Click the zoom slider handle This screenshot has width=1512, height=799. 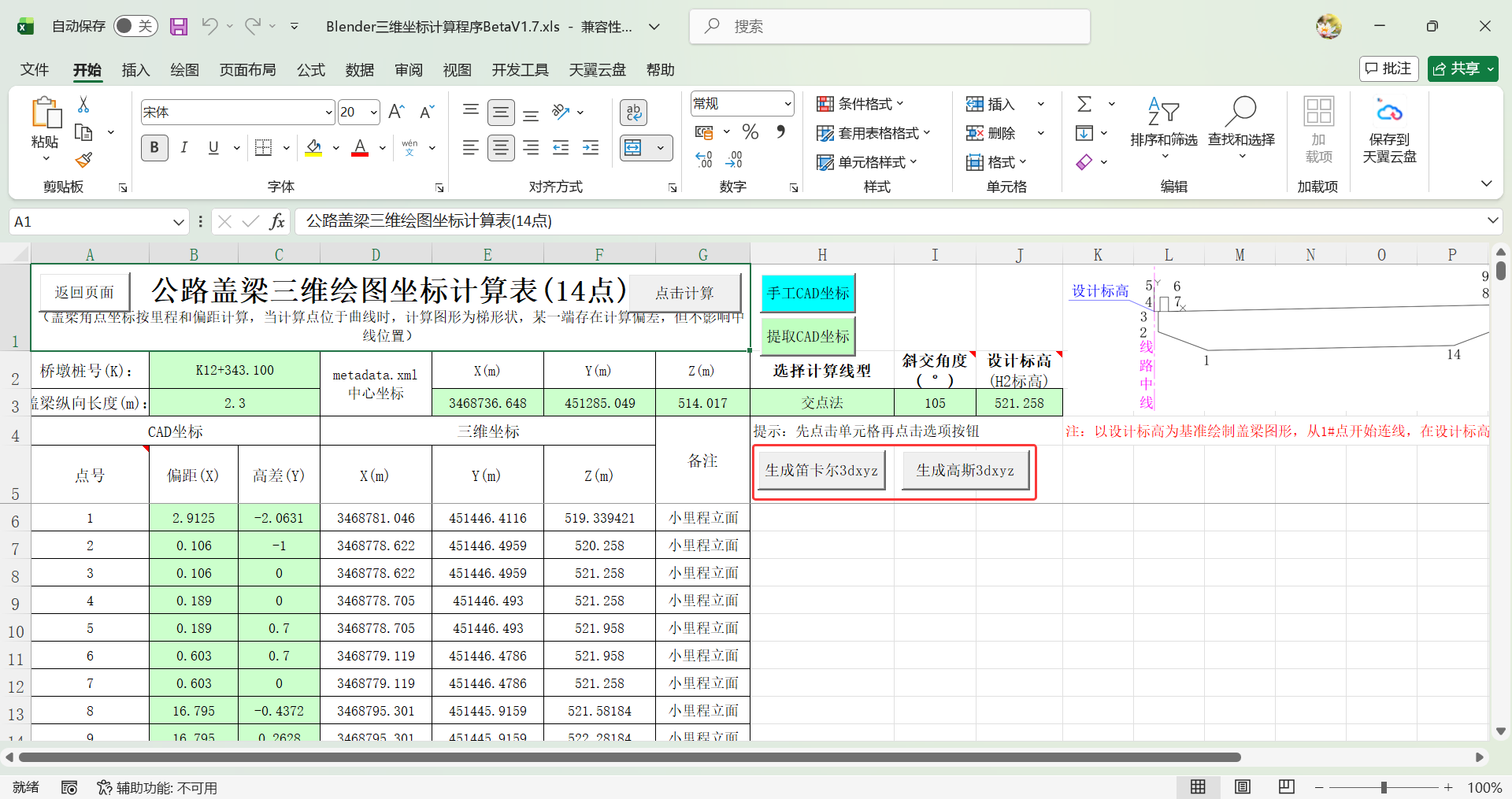coord(1384,787)
